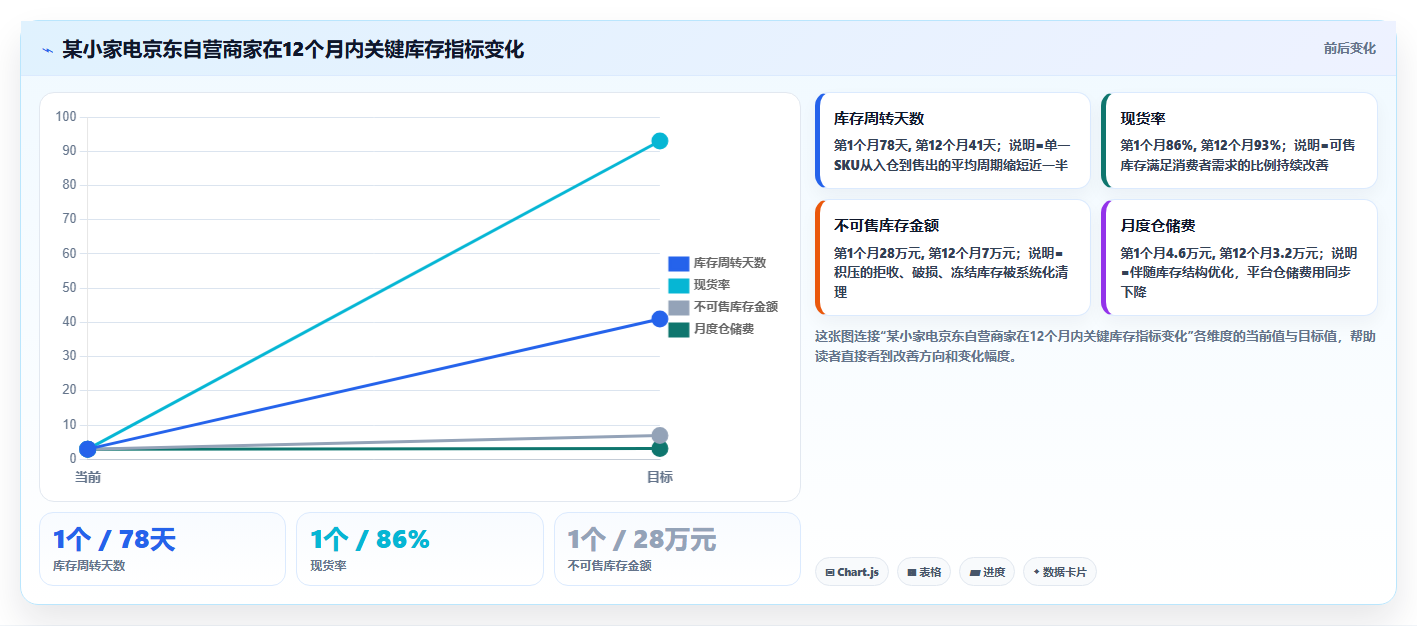This screenshot has height=626, width=1417.
Task: Click the description paragraph starting 这张图连接
Action: (1096, 346)
